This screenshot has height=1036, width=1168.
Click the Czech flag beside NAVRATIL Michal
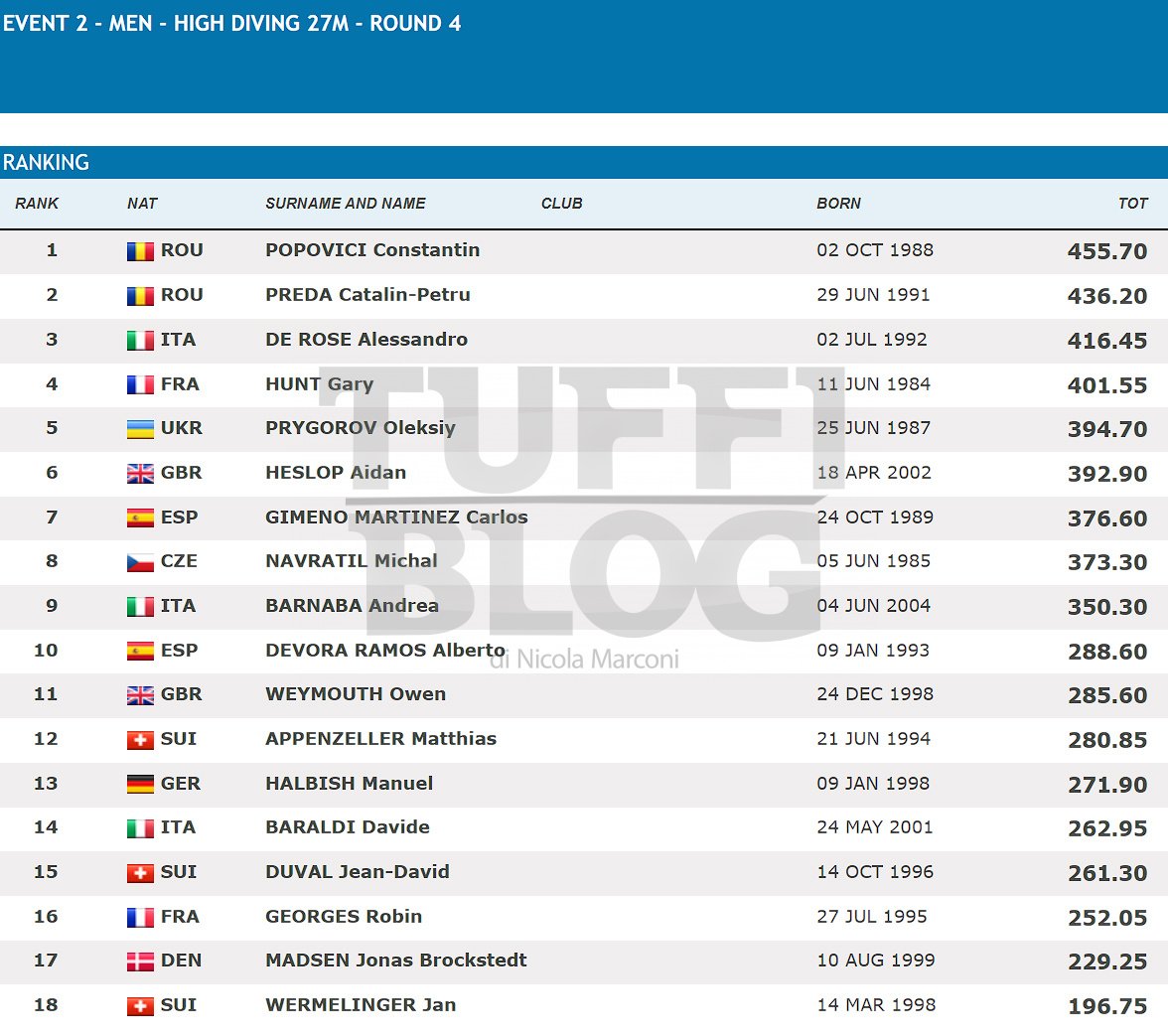(140, 562)
